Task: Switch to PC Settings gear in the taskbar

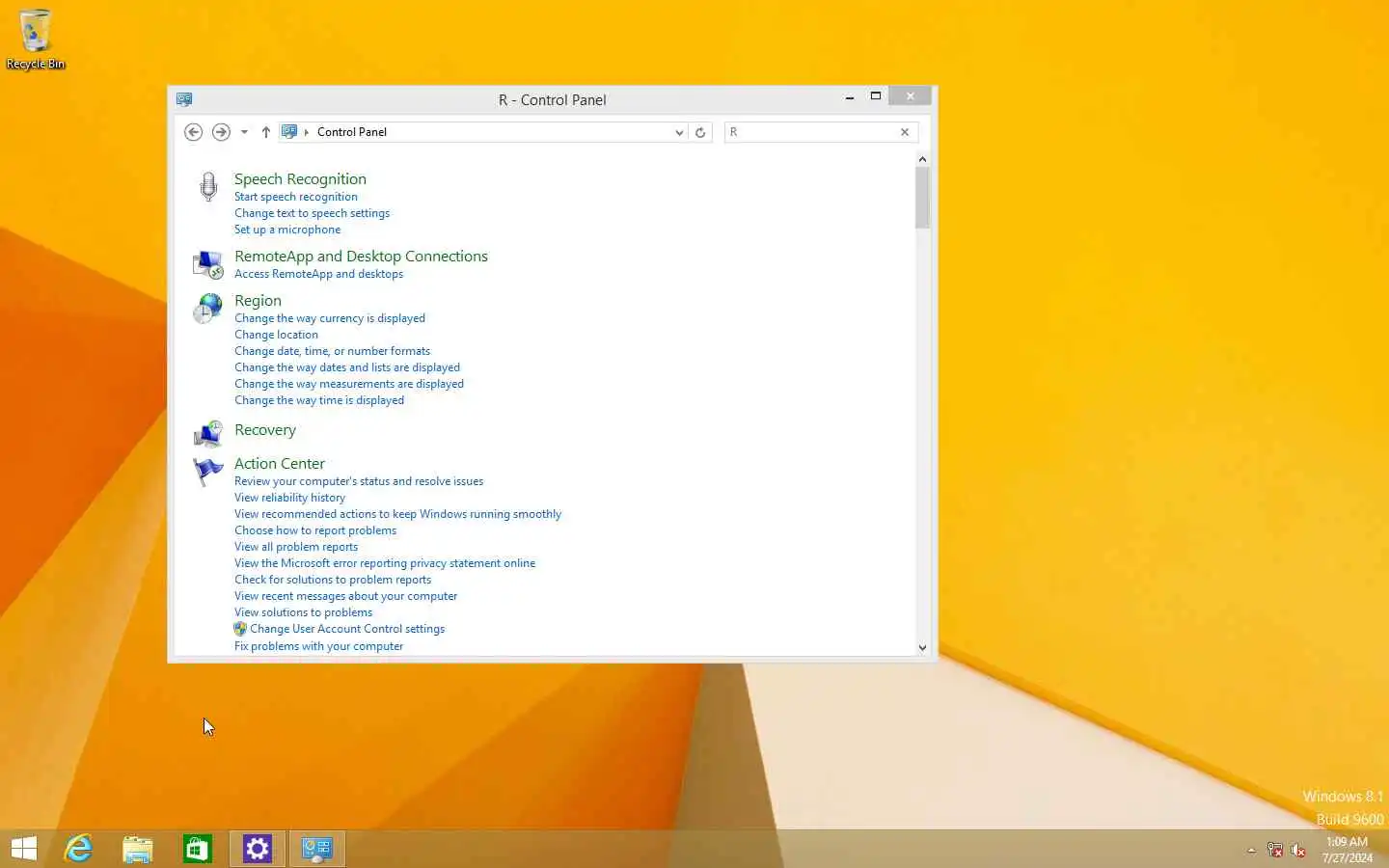Action: pyautogui.click(x=258, y=849)
